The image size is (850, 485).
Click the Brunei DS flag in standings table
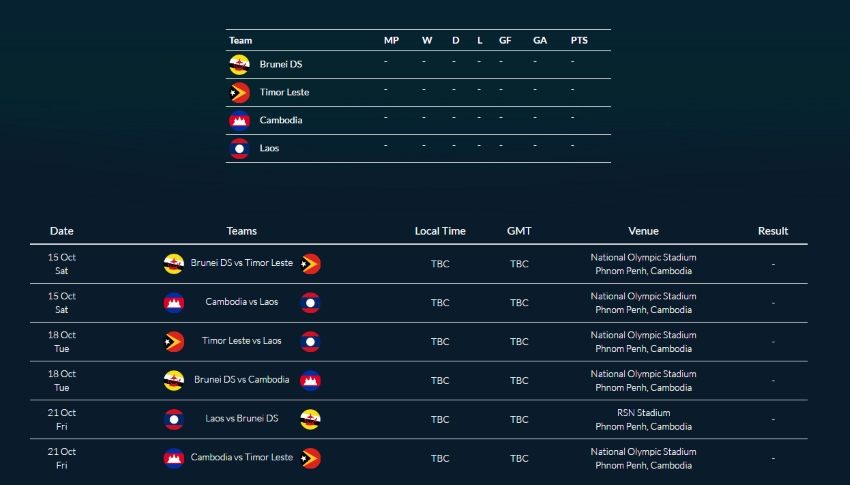point(239,64)
